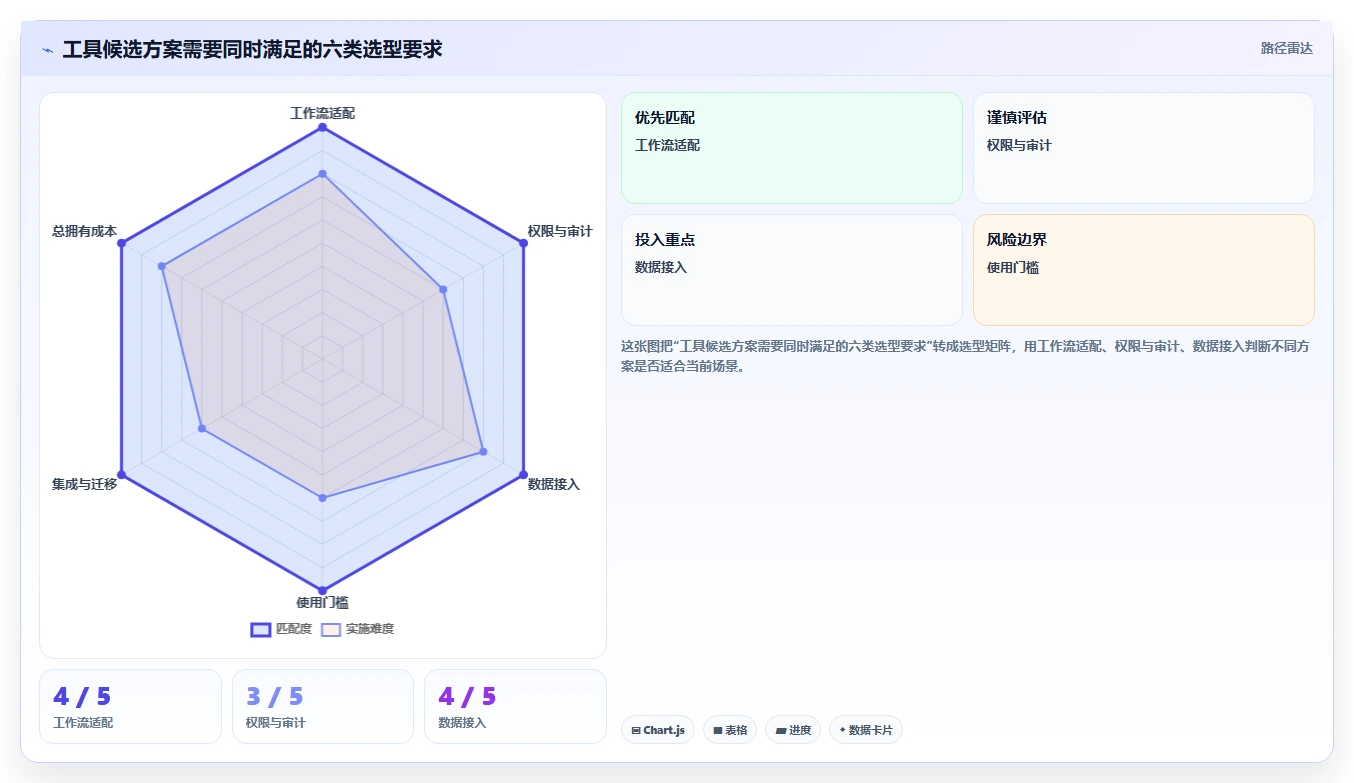This screenshot has width=1354, height=783.
Task: Select the header title 工具候选方案需要同时满足的六类选型要求
Action: coord(252,49)
